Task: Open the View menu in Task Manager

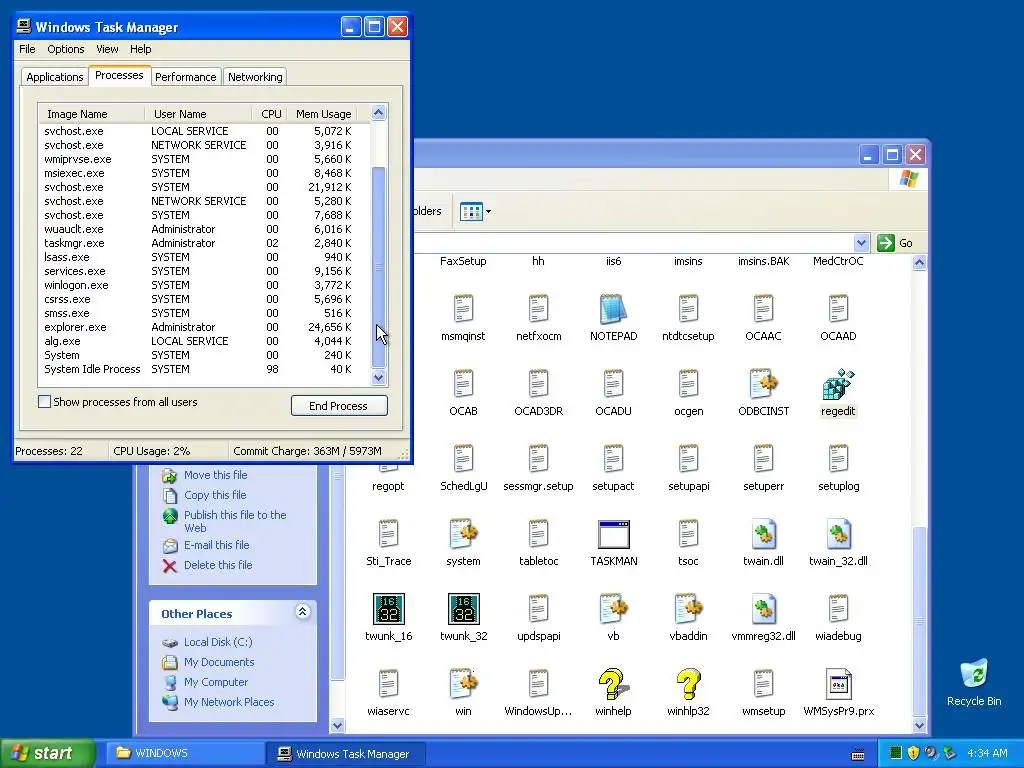Action: tap(107, 49)
